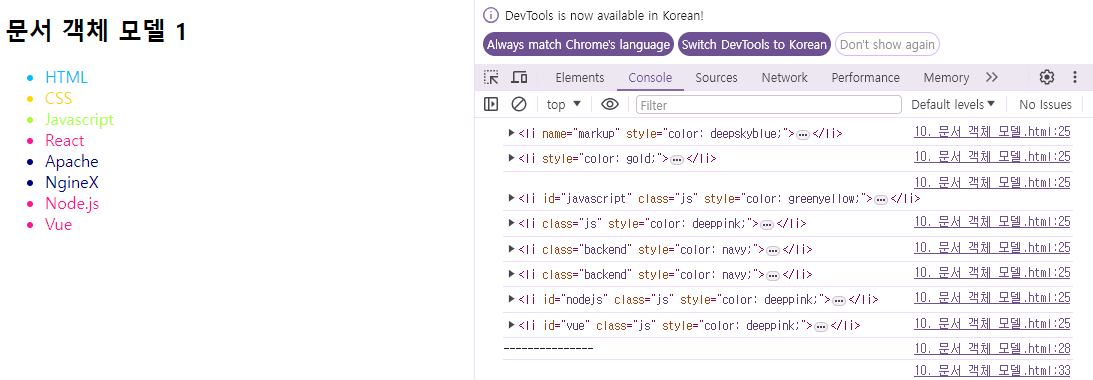Open source link for the markup li log

[x=992, y=131]
